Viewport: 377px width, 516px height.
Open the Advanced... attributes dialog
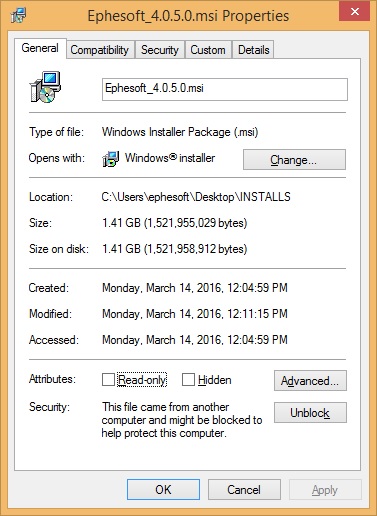[x=310, y=380]
